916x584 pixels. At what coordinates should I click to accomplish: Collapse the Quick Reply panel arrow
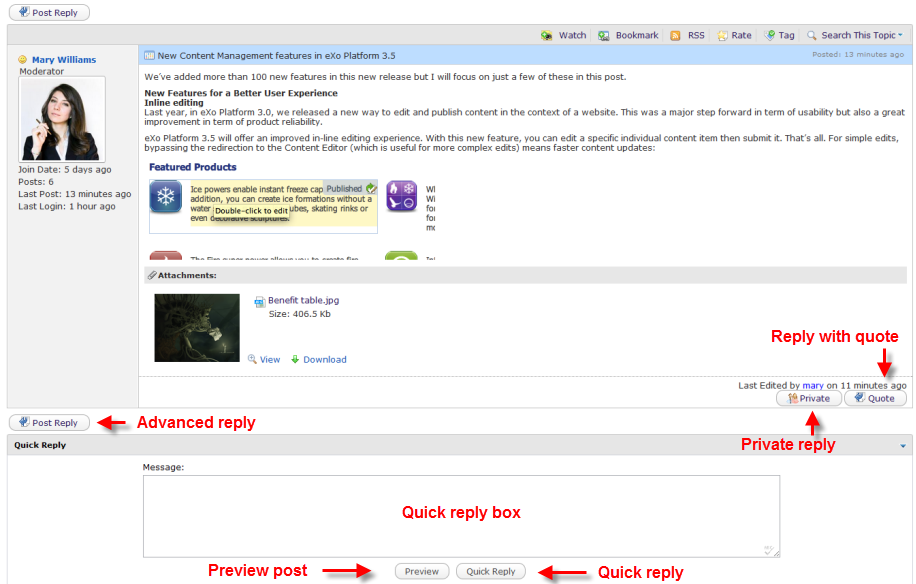coord(903,446)
